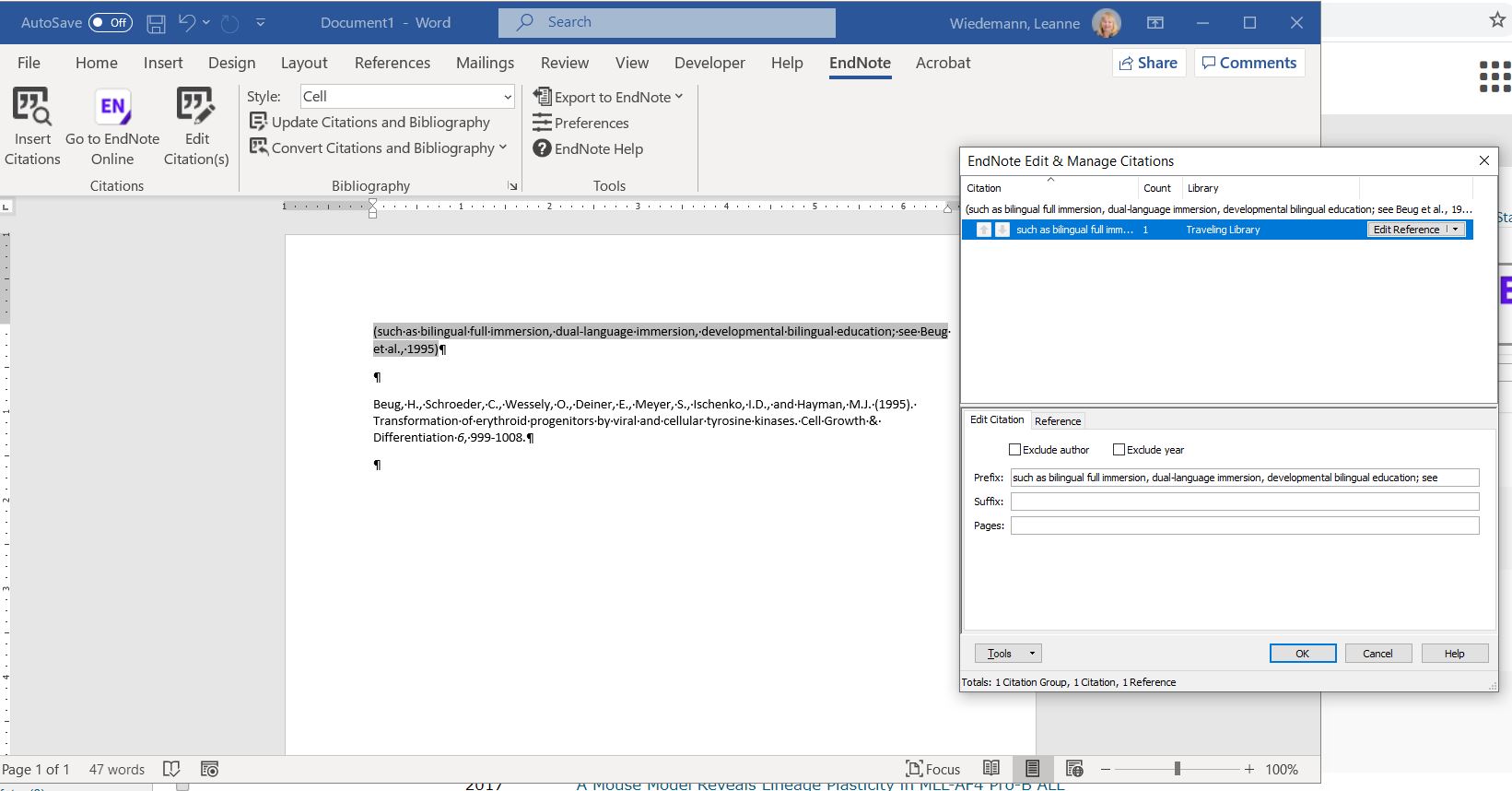This screenshot has height=791, width=1512.
Task: Open the Mailings ribbon tab
Action: [485, 63]
